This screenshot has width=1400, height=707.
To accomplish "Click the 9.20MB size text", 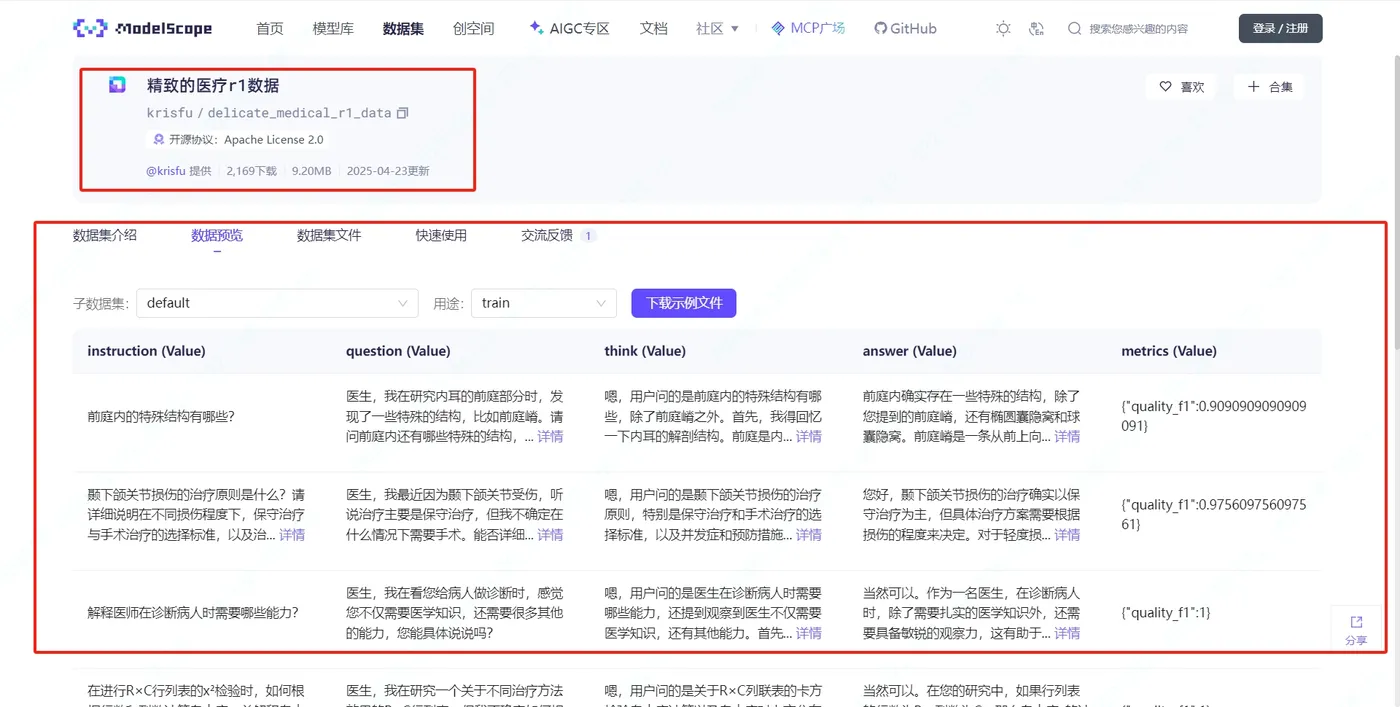I will pos(311,171).
